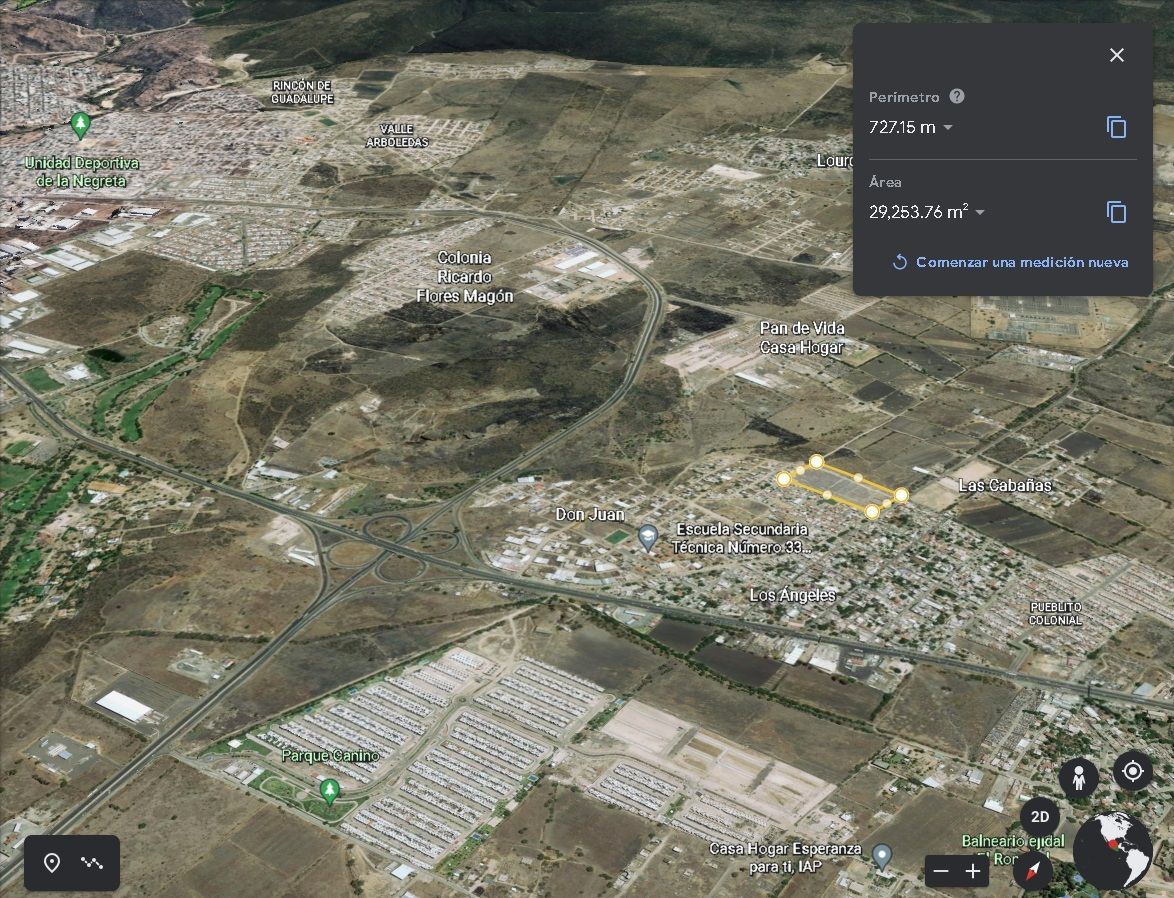Center the map on my location

1133,771
